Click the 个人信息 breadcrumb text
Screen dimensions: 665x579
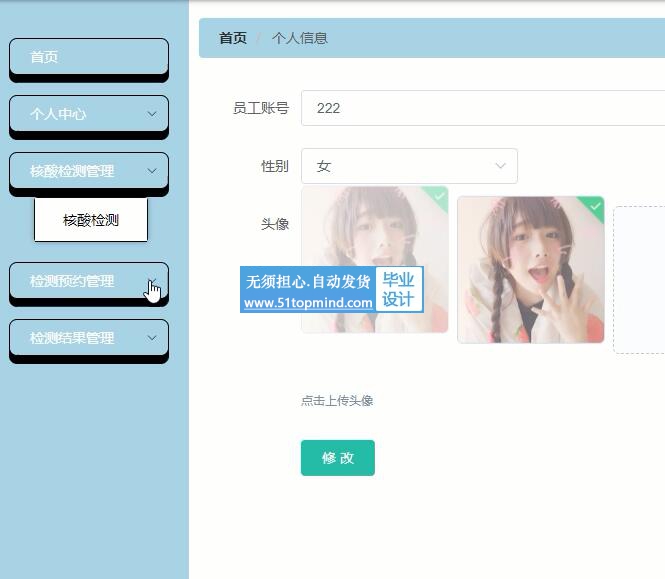click(x=300, y=38)
